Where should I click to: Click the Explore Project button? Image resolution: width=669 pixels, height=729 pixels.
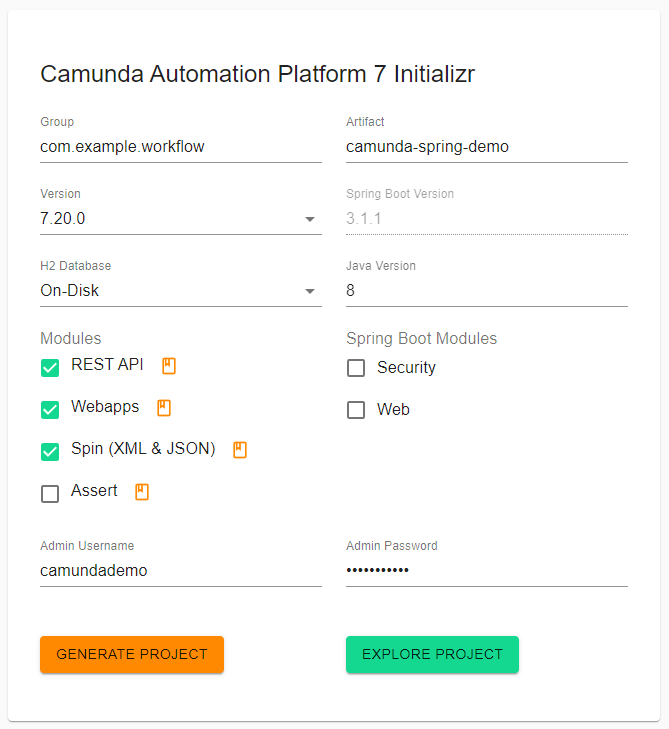[x=432, y=654]
